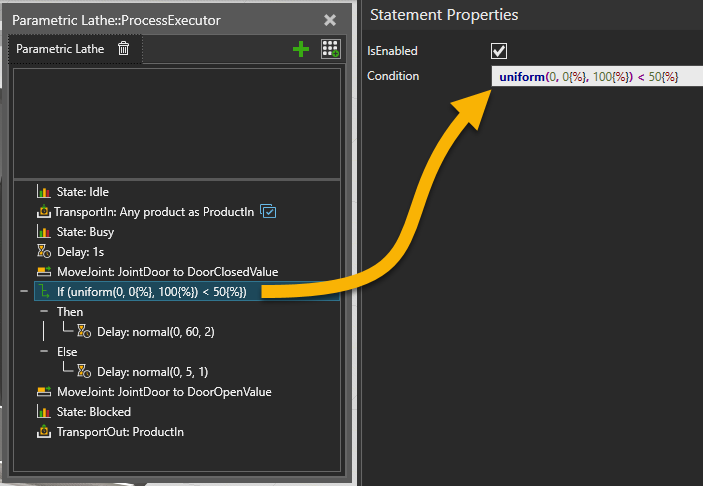This screenshot has width=703, height=486.
Task: Click the TransportOut: ProductIn icon
Action: tap(43, 432)
